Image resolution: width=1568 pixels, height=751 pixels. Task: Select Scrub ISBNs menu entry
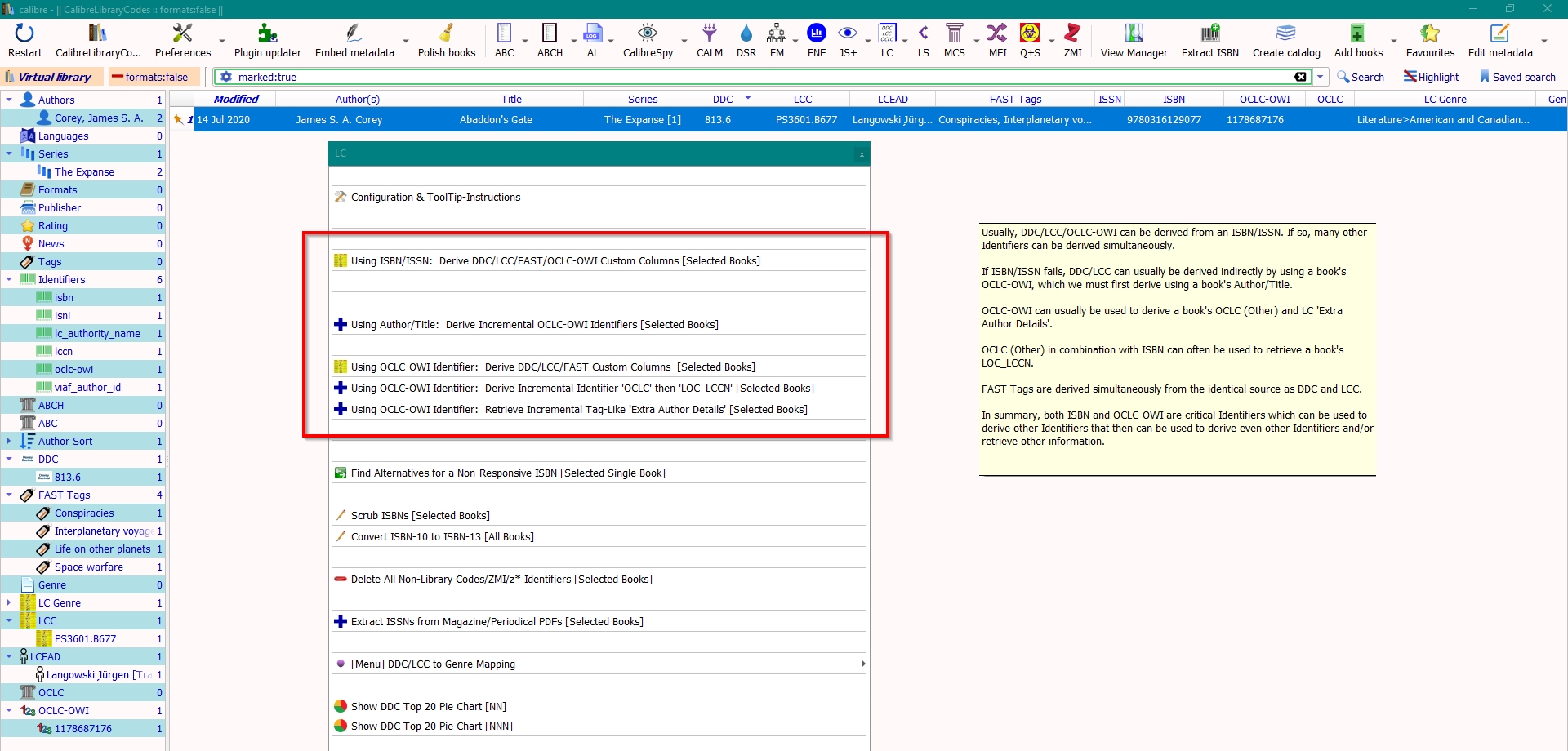(x=599, y=515)
